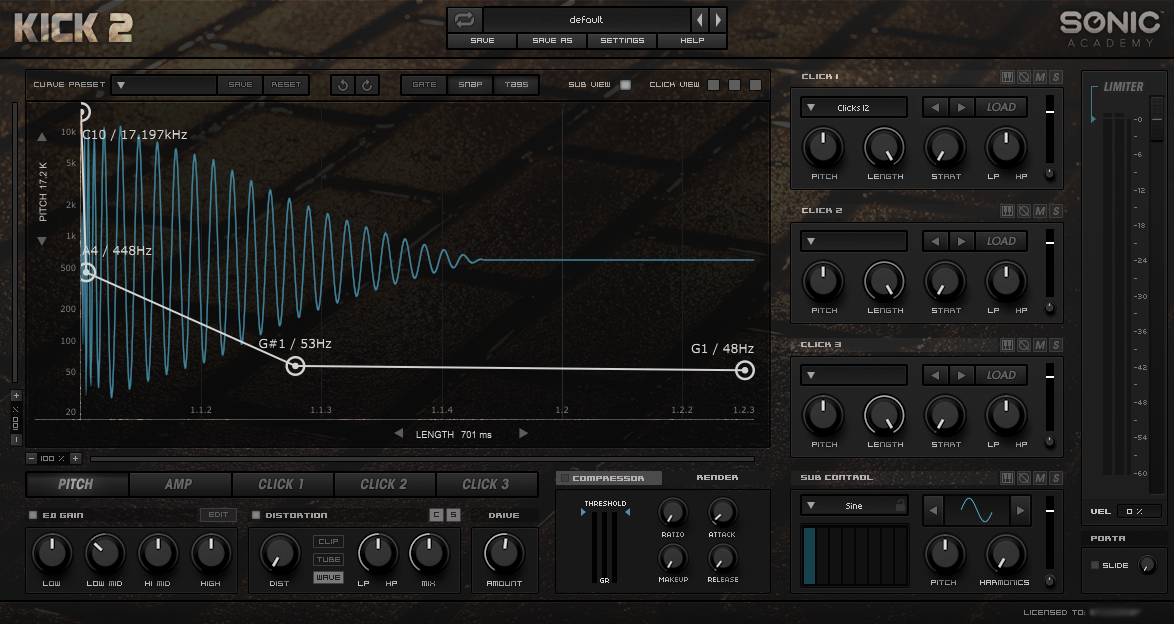Open the Settings menu
Image resolution: width=1174 pixels, height=624 pixels.
click(622, 40)
